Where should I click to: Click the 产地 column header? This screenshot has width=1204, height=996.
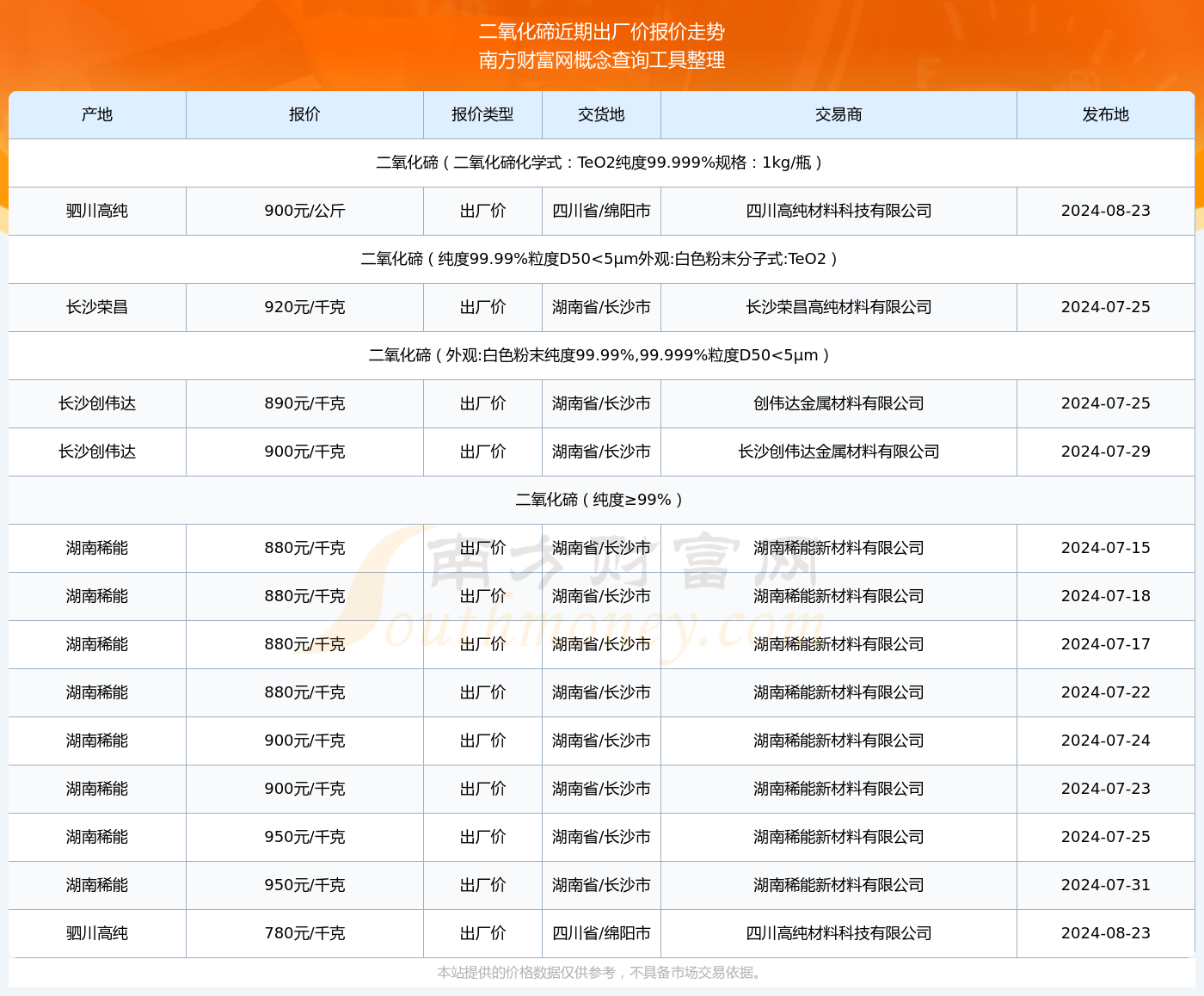pyautogui.click(x=97, y=114)
